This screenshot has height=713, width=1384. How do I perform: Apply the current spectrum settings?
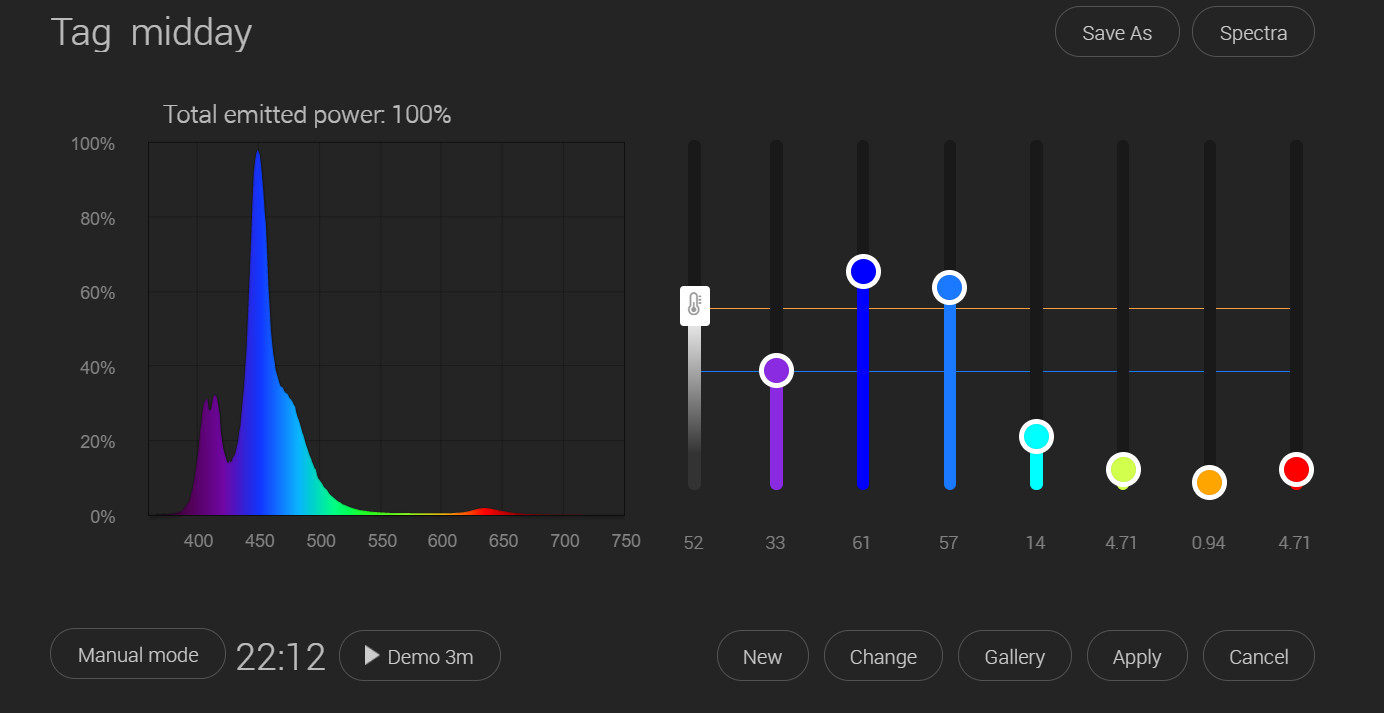[1137, 656]
